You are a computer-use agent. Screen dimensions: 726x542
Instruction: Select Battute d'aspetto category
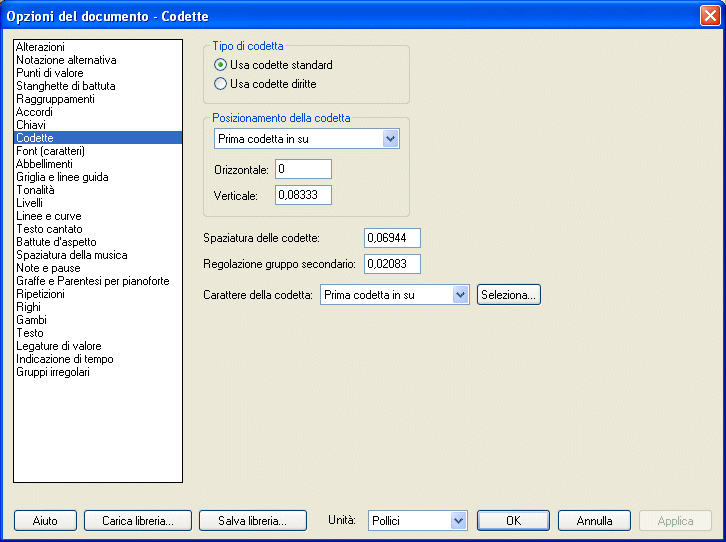click(98, 242)
